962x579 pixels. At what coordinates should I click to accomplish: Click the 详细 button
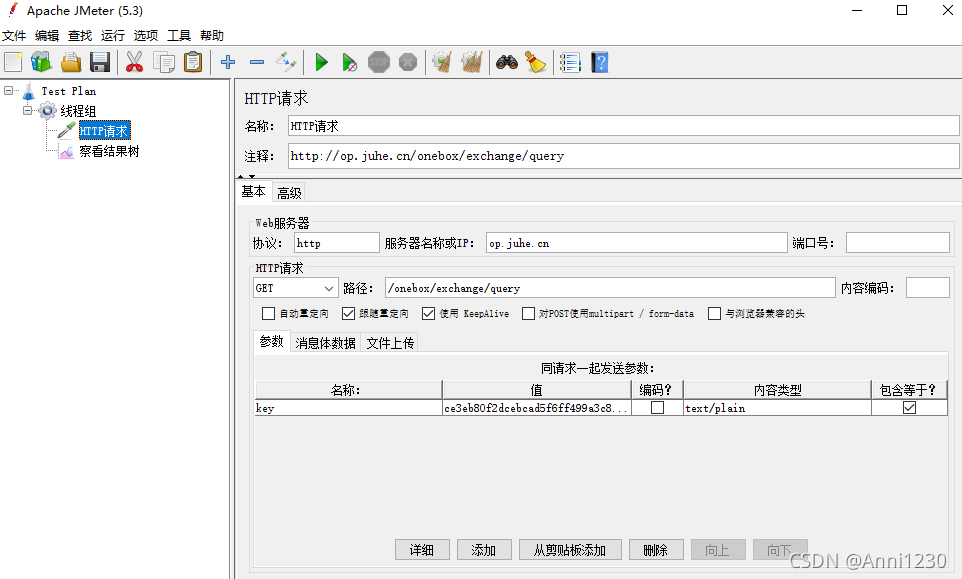422,550
